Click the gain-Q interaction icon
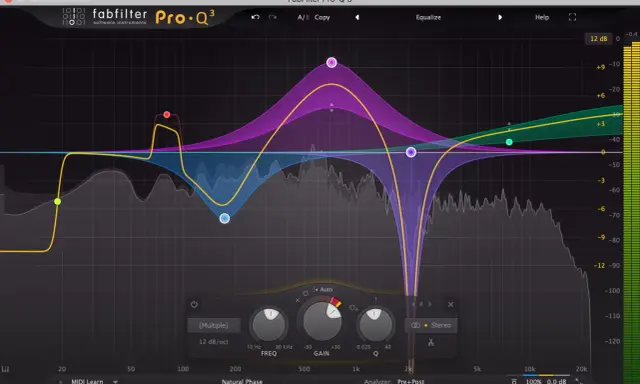 353,308
